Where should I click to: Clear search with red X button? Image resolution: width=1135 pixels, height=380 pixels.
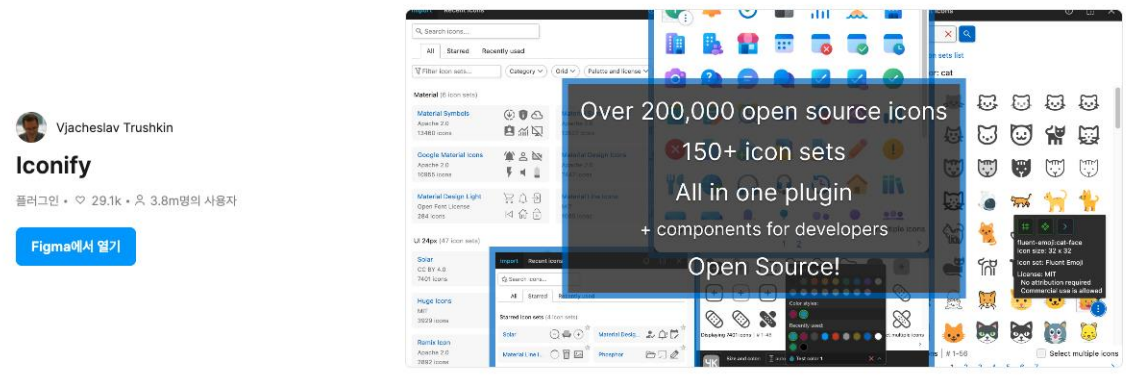[x=948, y=33]
